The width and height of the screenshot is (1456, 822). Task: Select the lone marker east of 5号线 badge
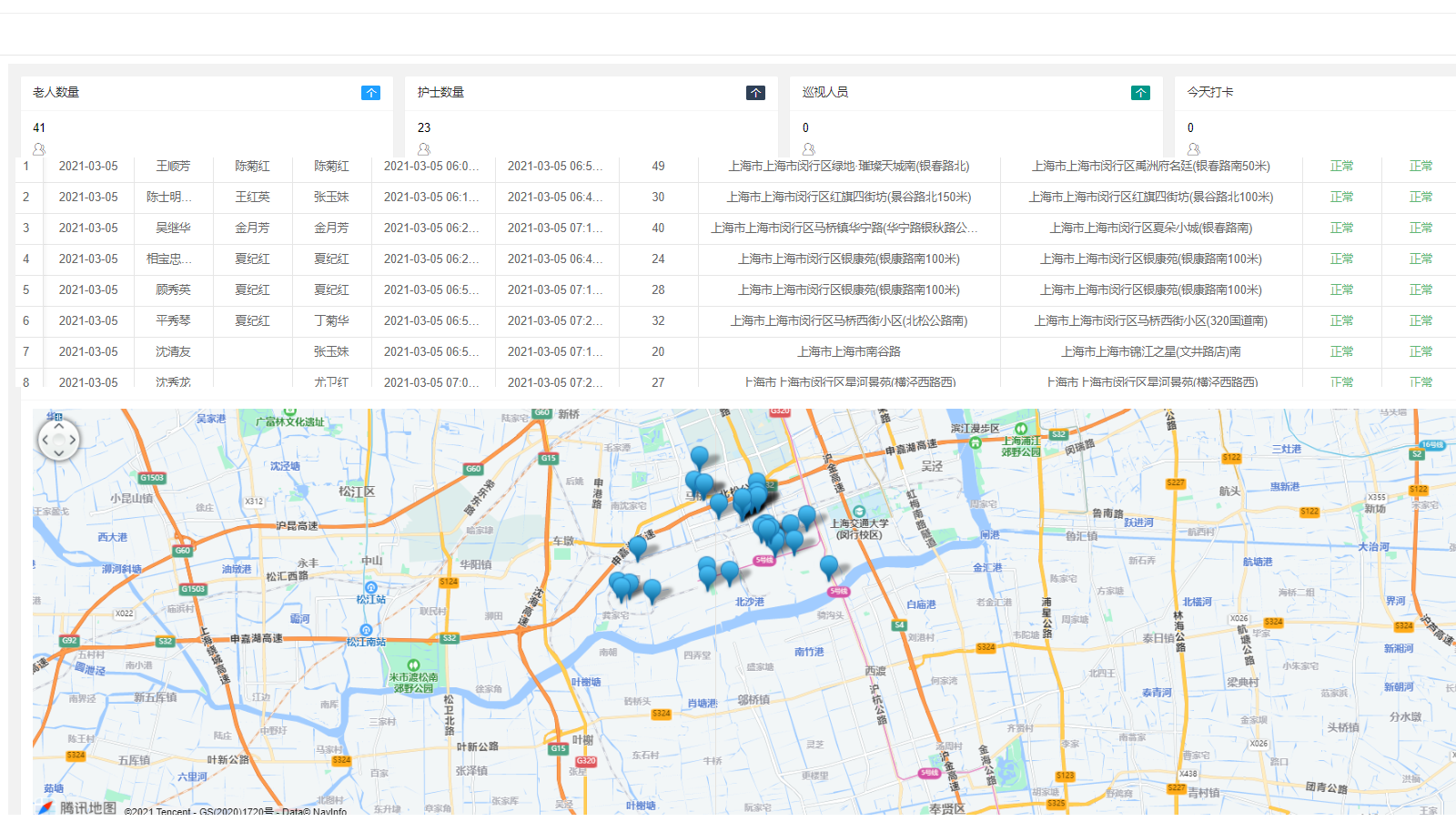coord(828,567)
